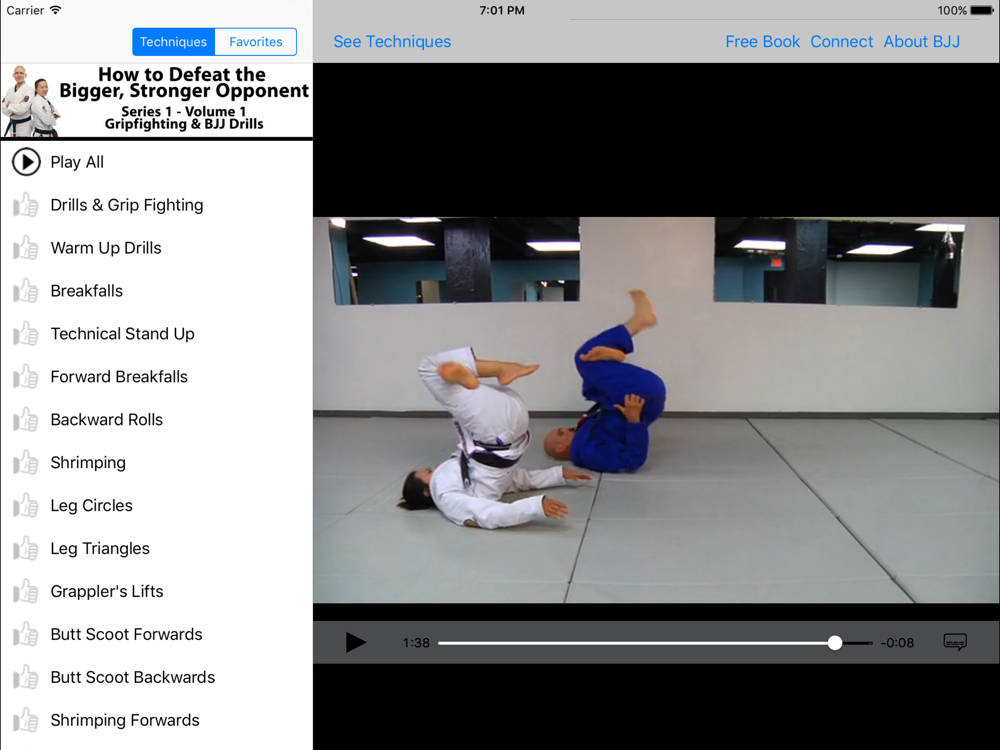
Task: Open the Free Book link
Action: coord(762,41)
